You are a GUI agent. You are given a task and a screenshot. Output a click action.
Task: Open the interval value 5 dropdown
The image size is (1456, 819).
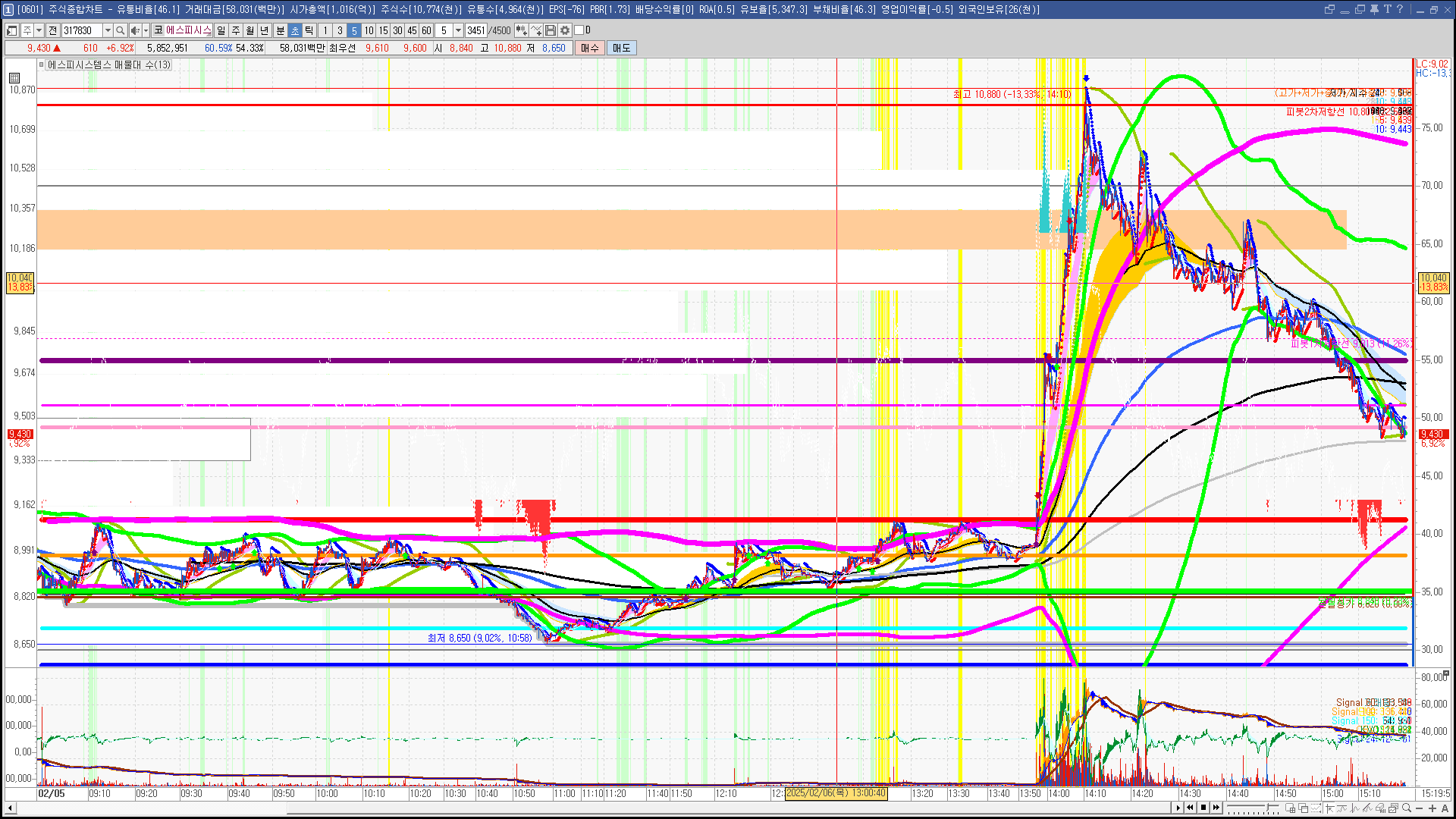point(458,30)
